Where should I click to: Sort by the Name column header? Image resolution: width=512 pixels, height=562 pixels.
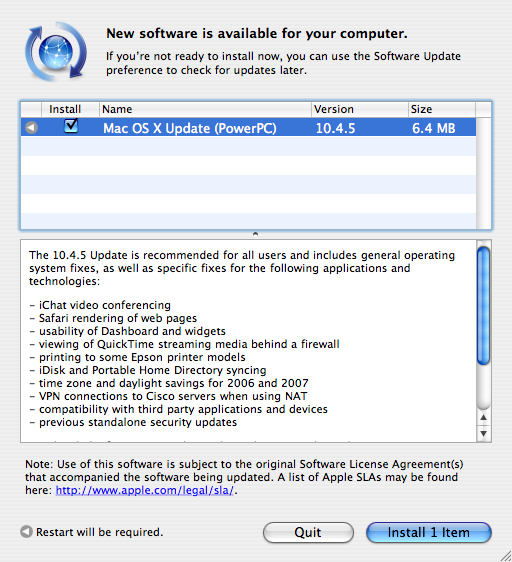click(205, 109)
